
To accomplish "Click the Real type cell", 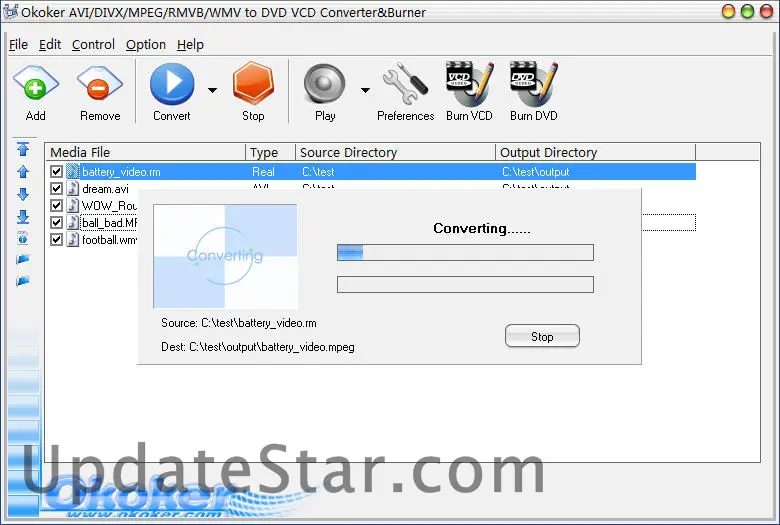I will coord(263,172).
